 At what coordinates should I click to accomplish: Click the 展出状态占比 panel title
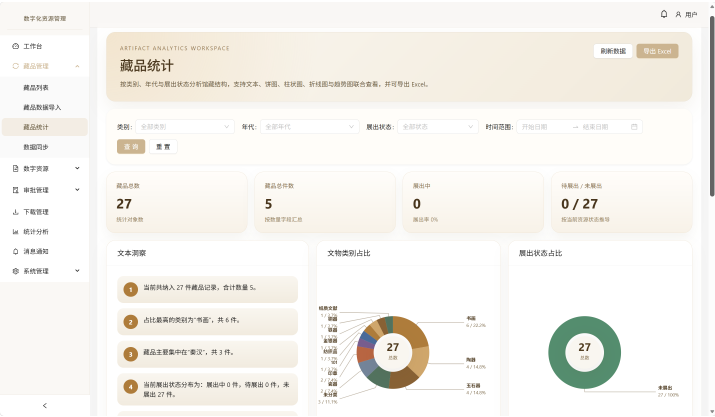540,253
